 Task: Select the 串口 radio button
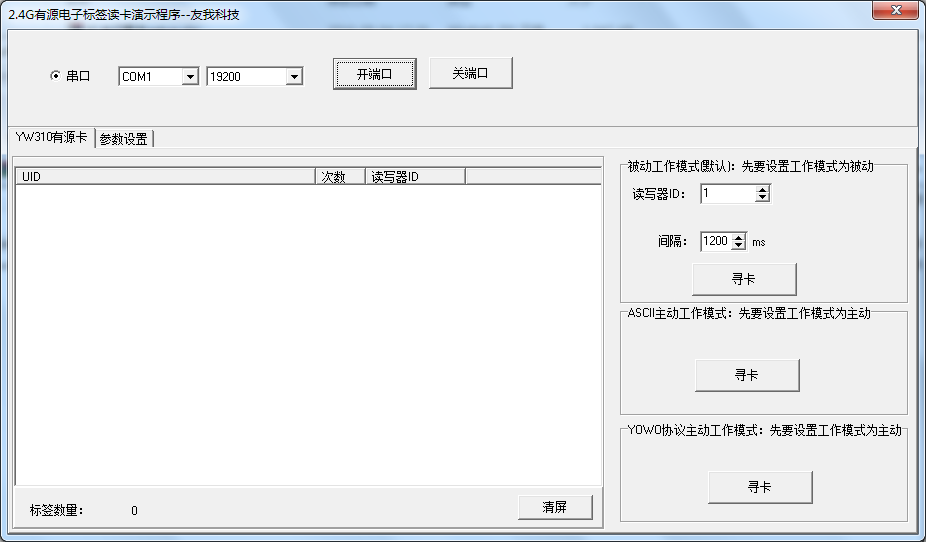click(x=56, y=76)
